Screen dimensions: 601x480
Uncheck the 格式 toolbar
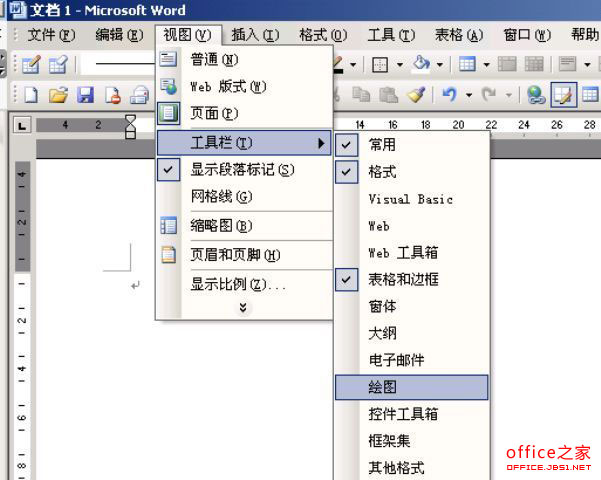pyautogui.click(x=412, y=172)
